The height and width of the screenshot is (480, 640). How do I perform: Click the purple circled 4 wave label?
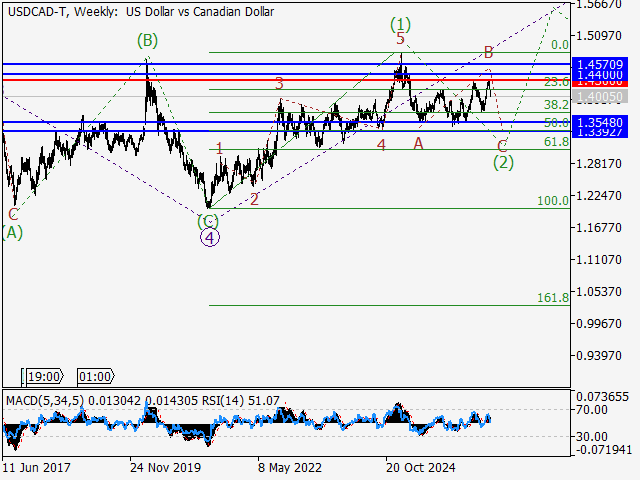[210, 238]
